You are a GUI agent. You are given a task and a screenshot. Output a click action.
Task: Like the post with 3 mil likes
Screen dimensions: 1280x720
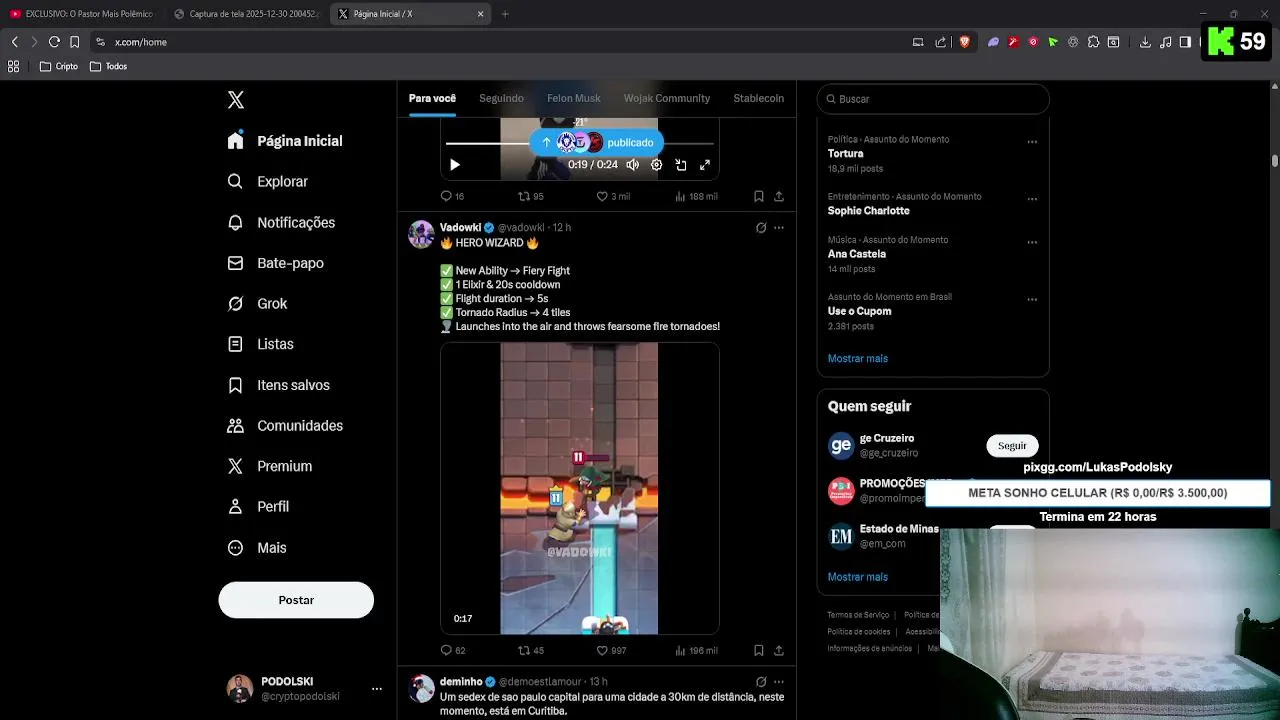[615, 196]
